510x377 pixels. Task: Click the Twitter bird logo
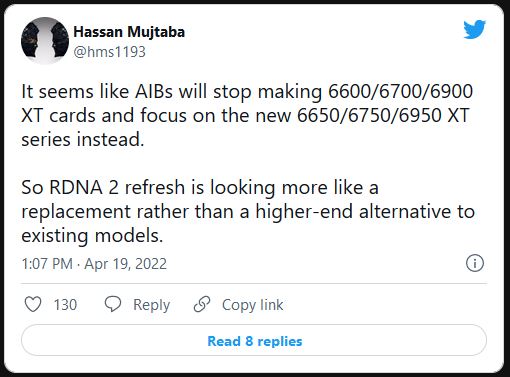tap(474, 29)
